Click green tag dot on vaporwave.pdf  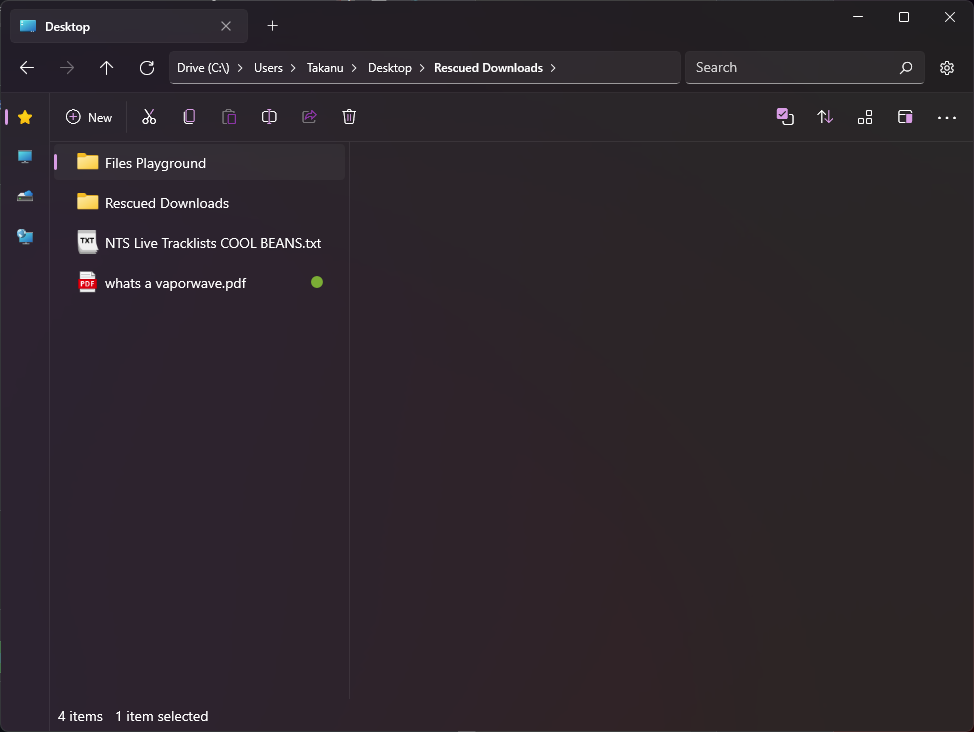point(317,282)
